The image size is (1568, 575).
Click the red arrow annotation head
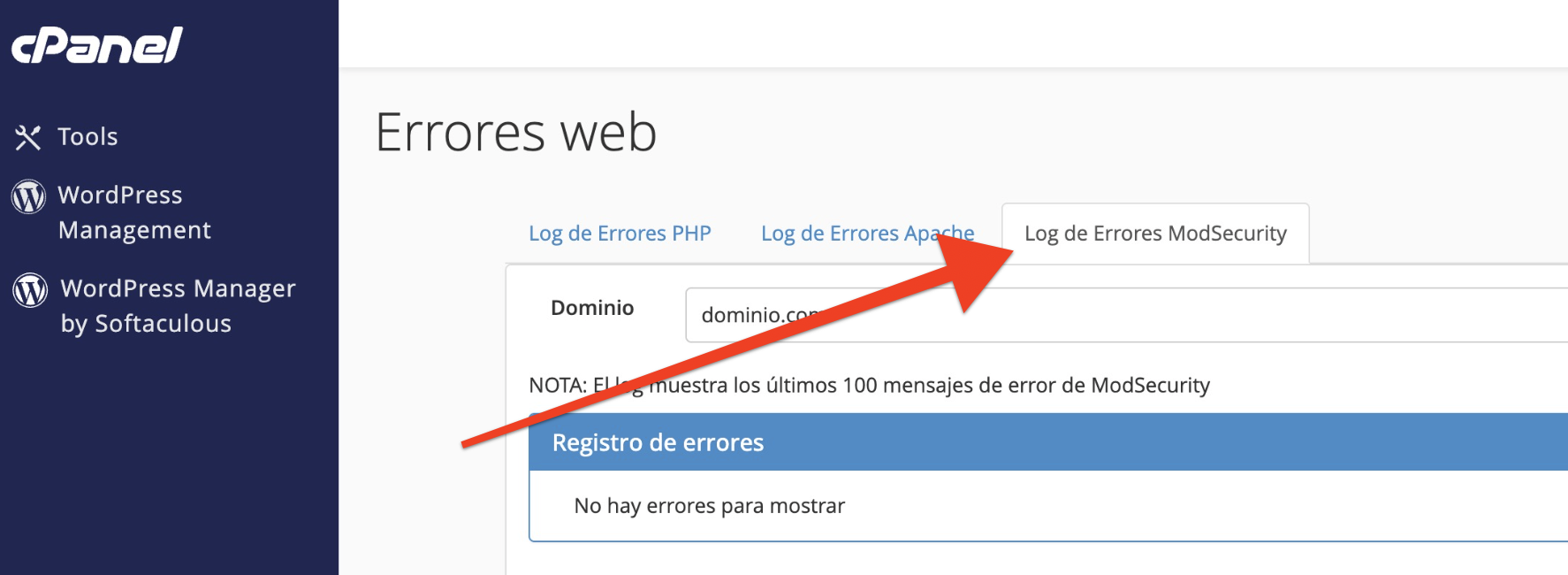click(972, 265)
